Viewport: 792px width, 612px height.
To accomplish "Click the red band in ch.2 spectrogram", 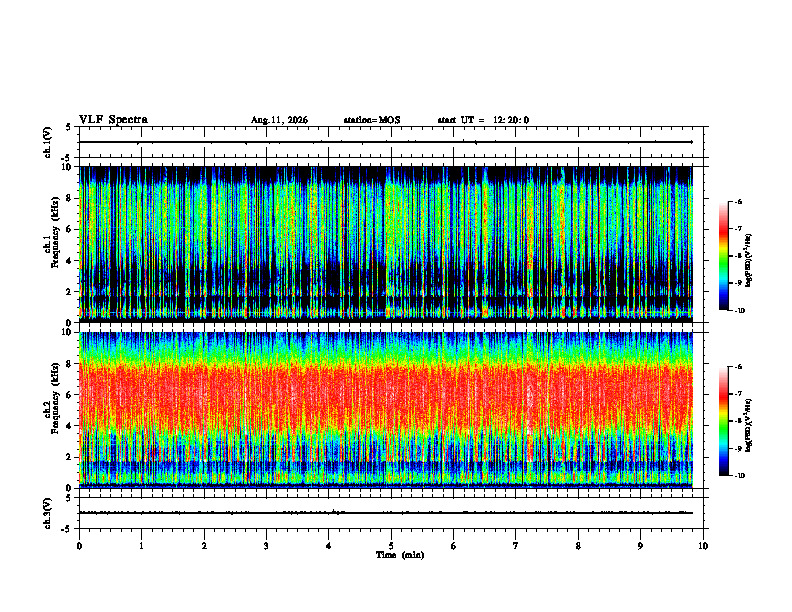I will pyautogui.click(x=386, y=396).
